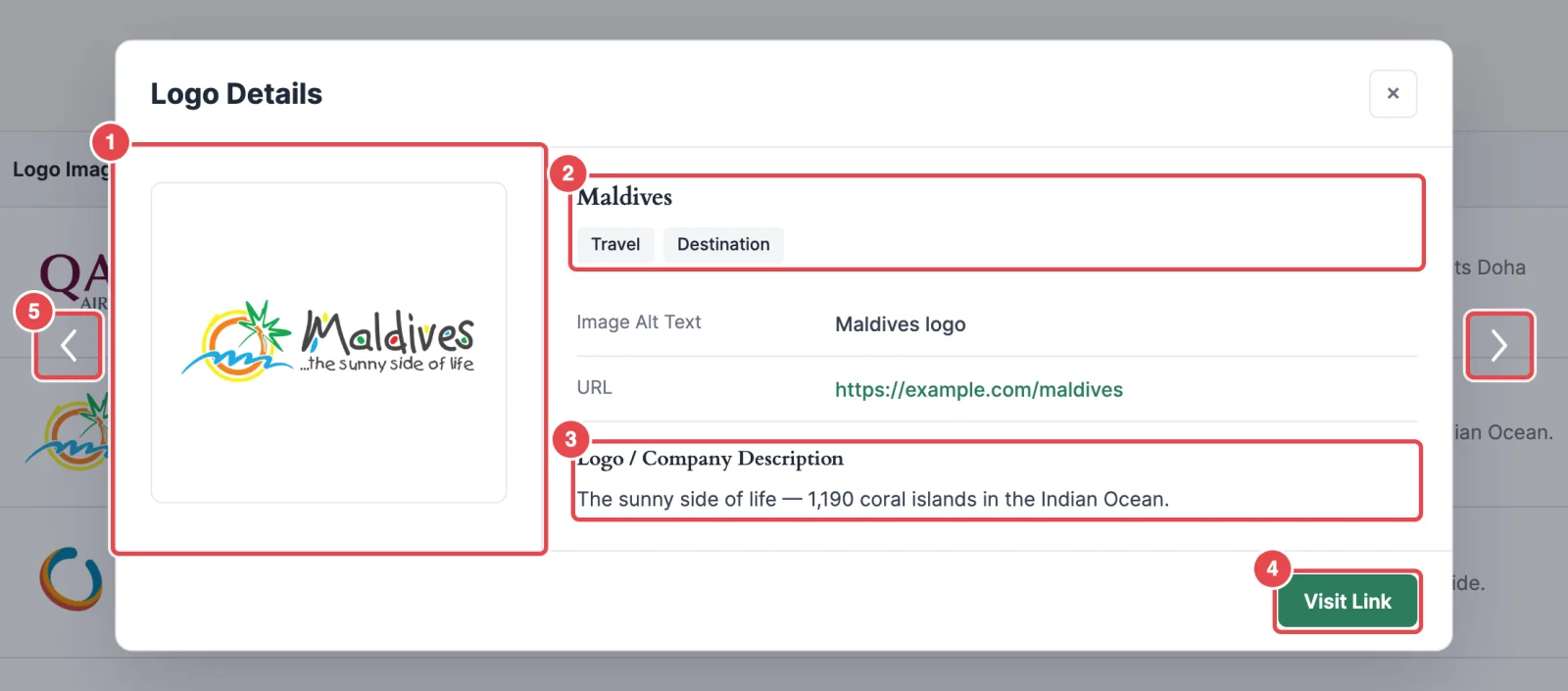The width and height of the screenshot is (1568, 691).
Task: Go to the previous logo with left chevron
Action: [69, 345]
